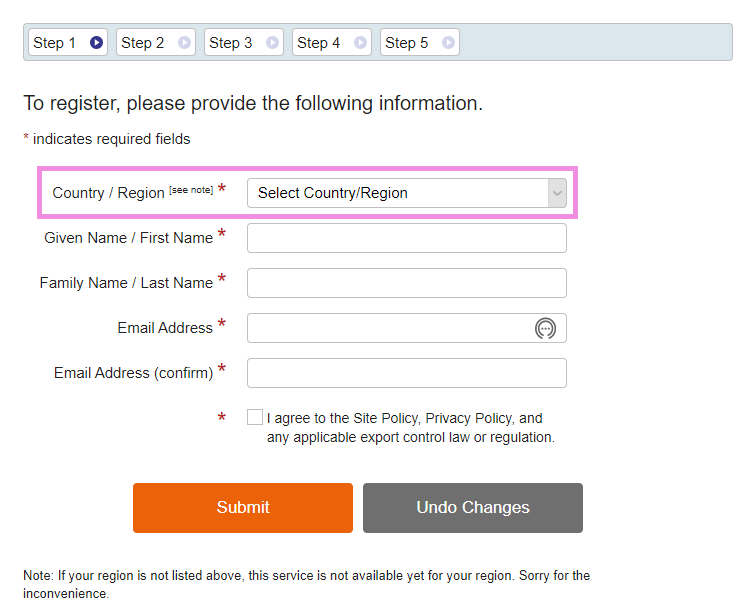
Task: Click the Step 2 arrow icon
Action: [x=184, y=43]
